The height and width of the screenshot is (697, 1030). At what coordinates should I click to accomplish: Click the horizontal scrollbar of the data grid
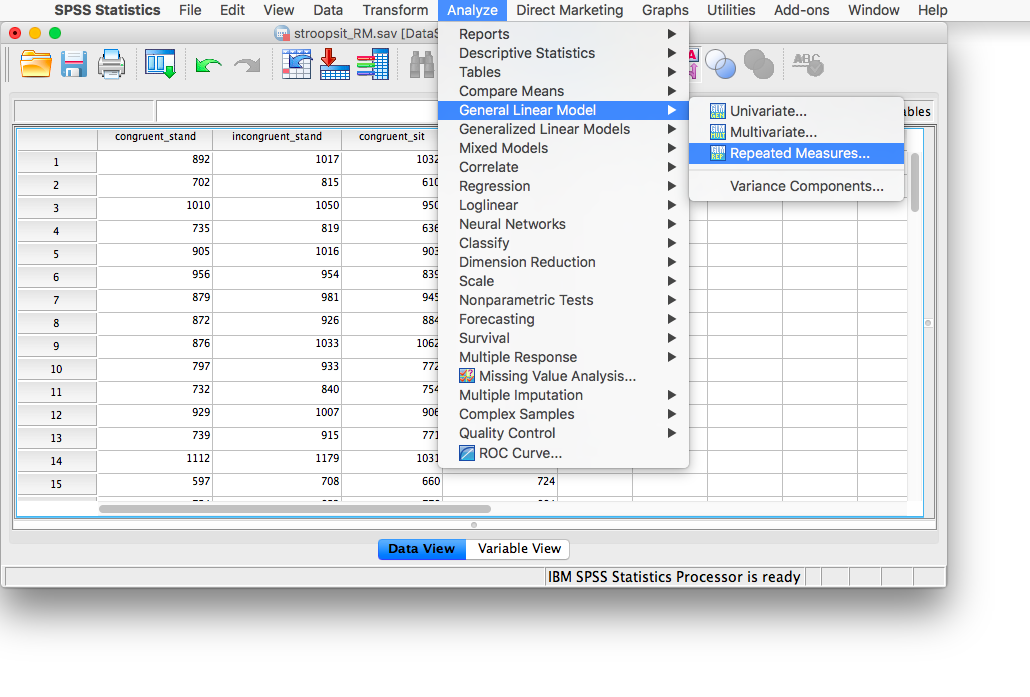(294, 509)
